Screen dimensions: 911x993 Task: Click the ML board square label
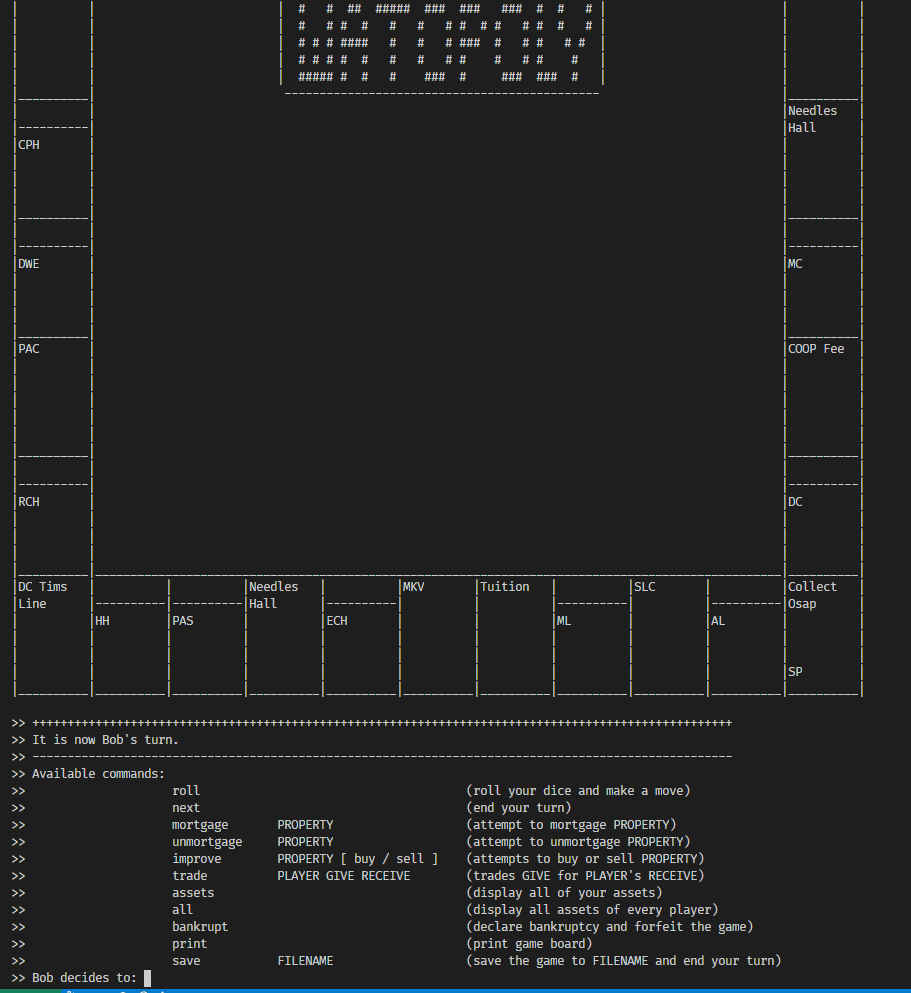(x=564, y=621)
